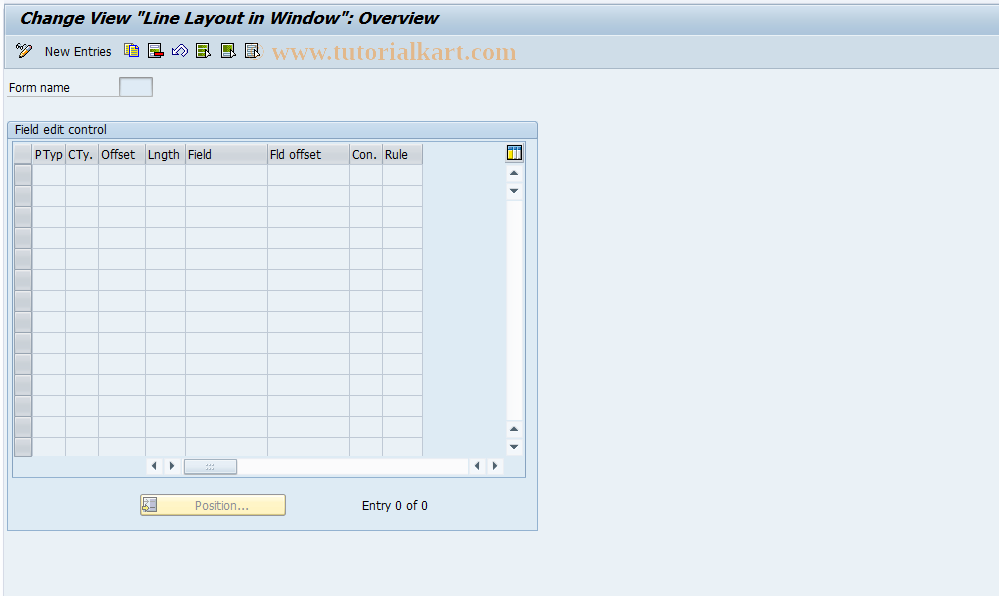
Task: Open the table column settings icon
Action: (514, 152)
